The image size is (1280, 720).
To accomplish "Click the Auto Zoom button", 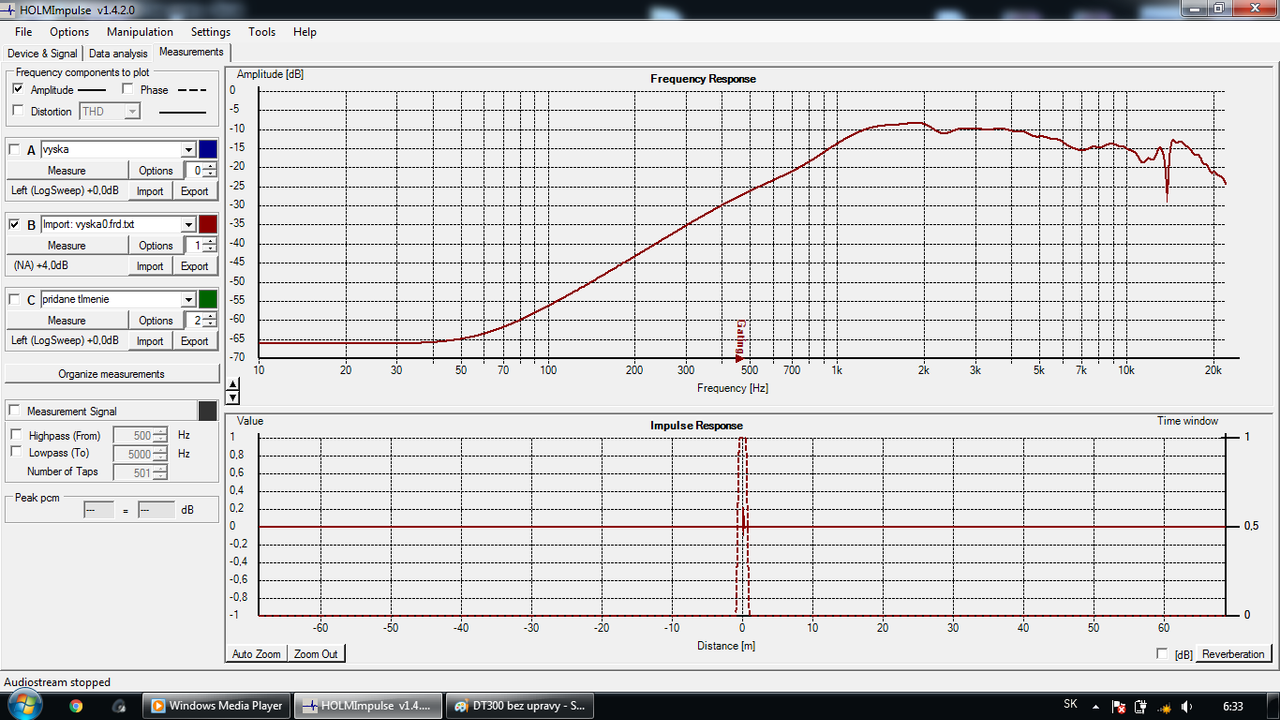I will click(257, 654).
